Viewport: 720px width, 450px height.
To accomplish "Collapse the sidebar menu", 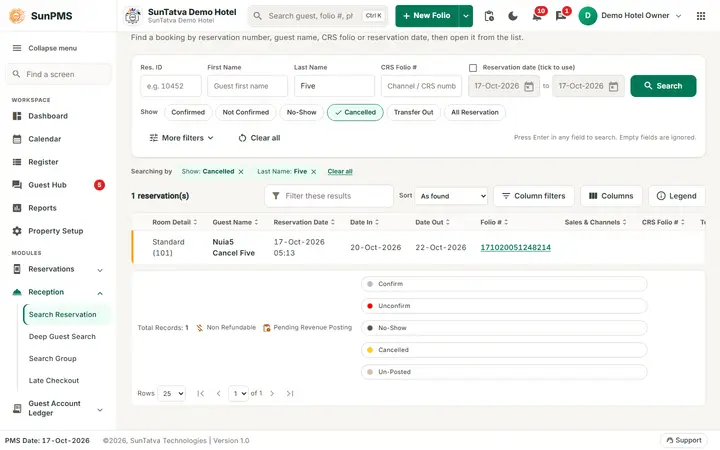I will click(45, 48).
